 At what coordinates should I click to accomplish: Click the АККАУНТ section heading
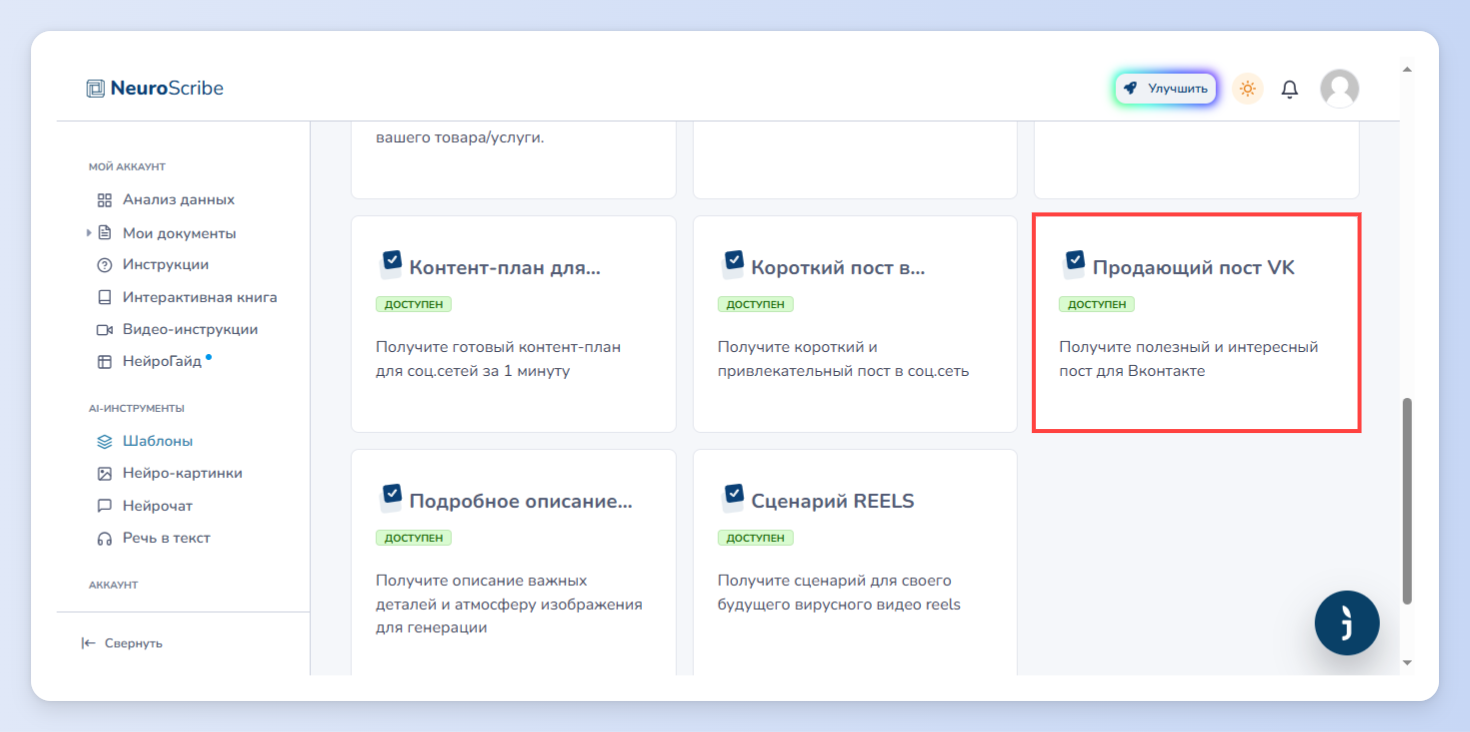[x=113, y=585]
